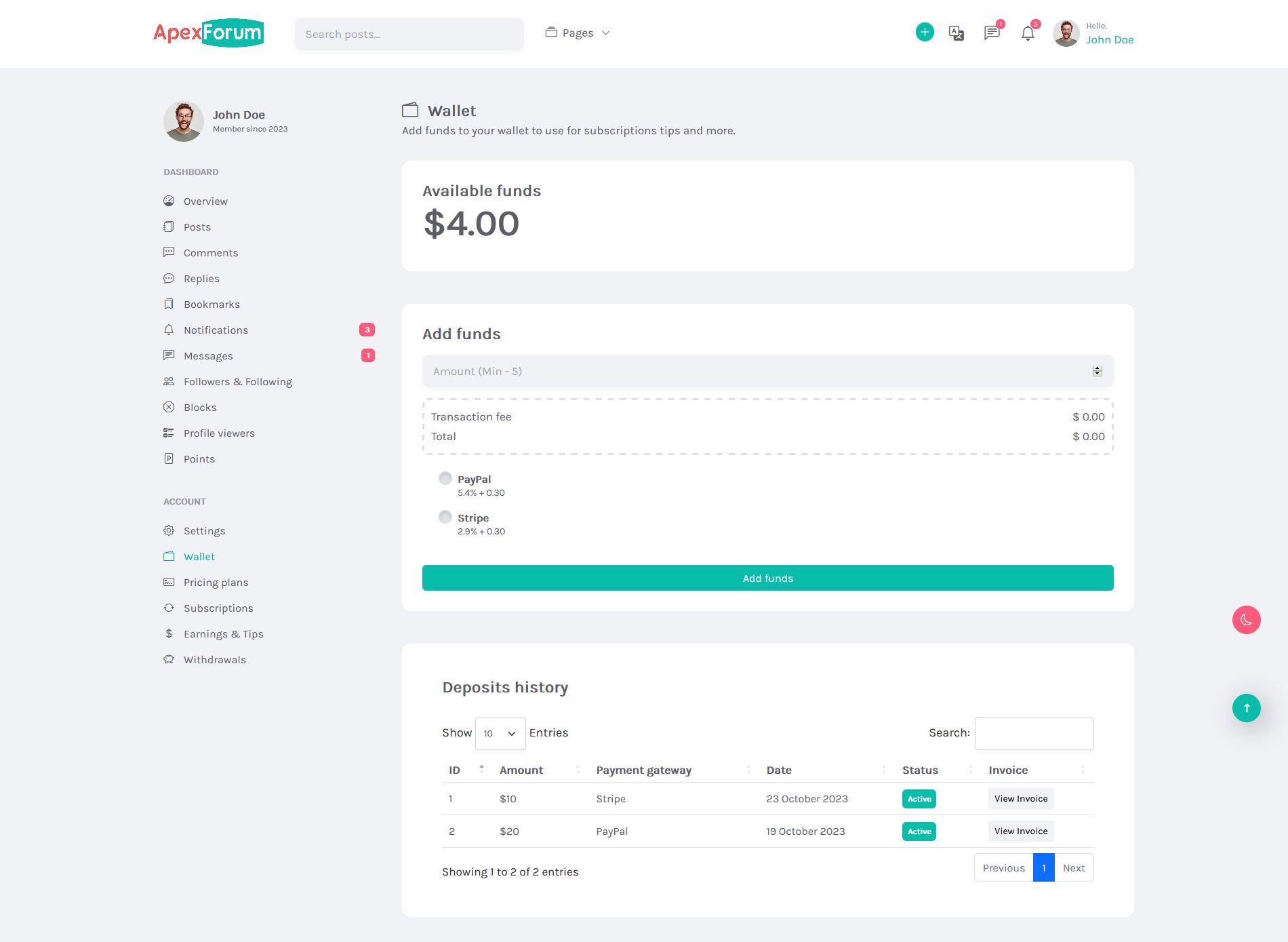Open Bookmarks in the sidebar
1288x942 pixels.
click(x=212, y=305)
